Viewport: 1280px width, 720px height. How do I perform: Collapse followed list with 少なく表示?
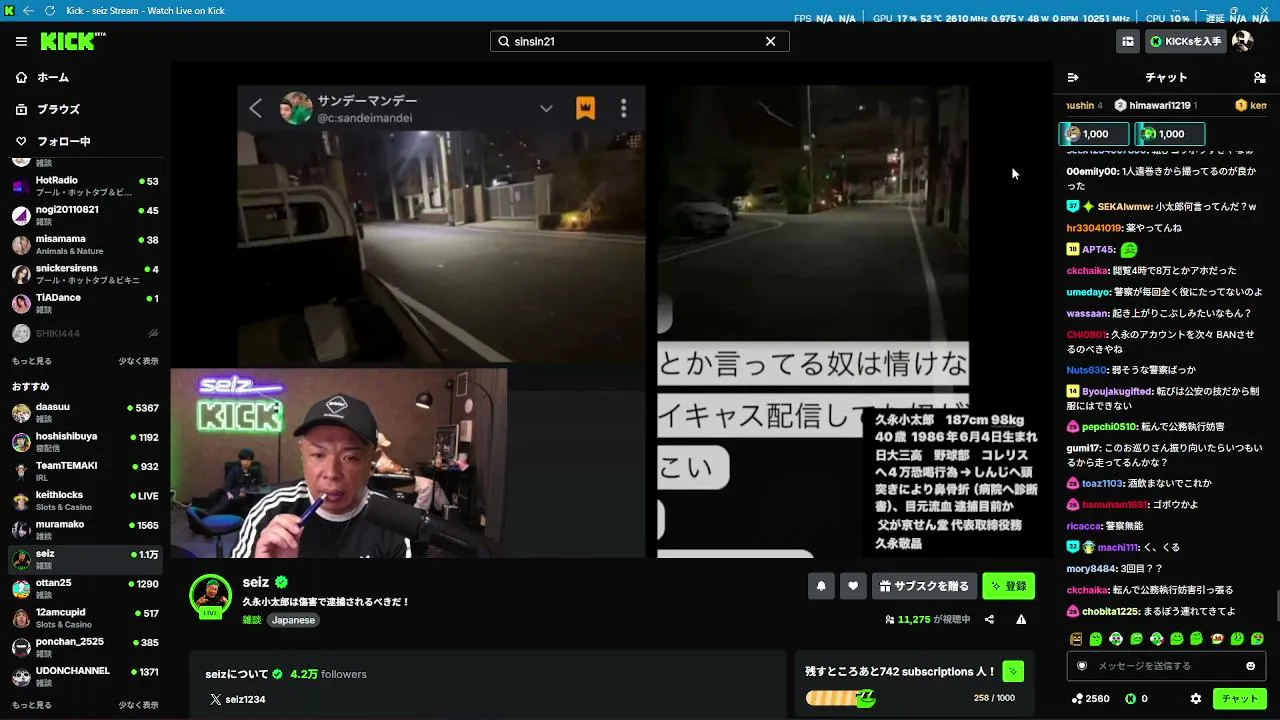138,361
